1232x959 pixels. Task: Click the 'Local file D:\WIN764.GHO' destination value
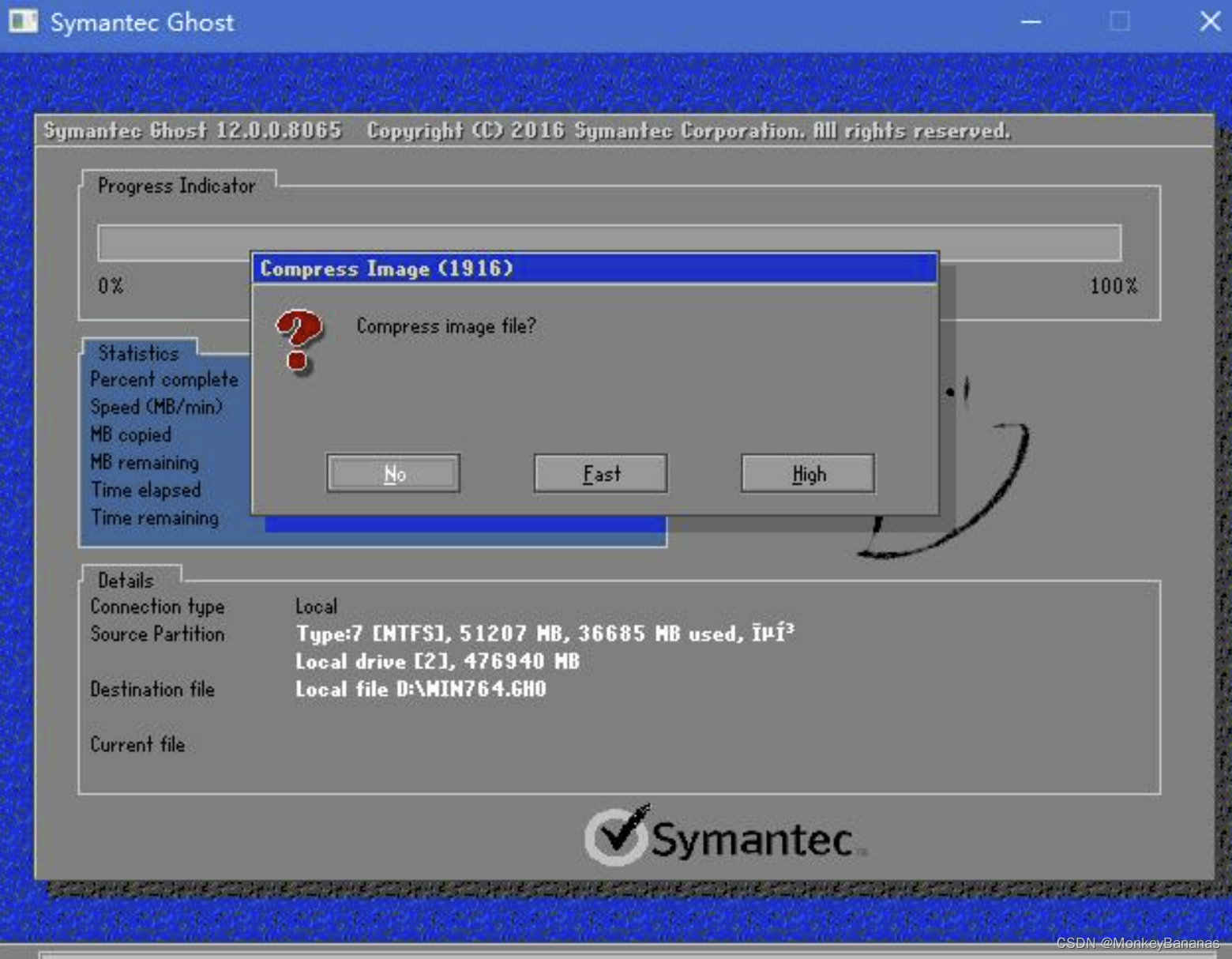pyautogui.click(x=421, y=689)
